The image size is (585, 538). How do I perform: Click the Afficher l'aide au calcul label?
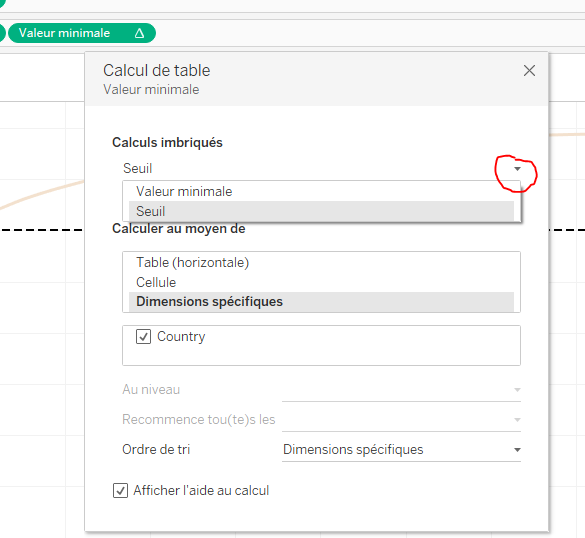point(201,491)
